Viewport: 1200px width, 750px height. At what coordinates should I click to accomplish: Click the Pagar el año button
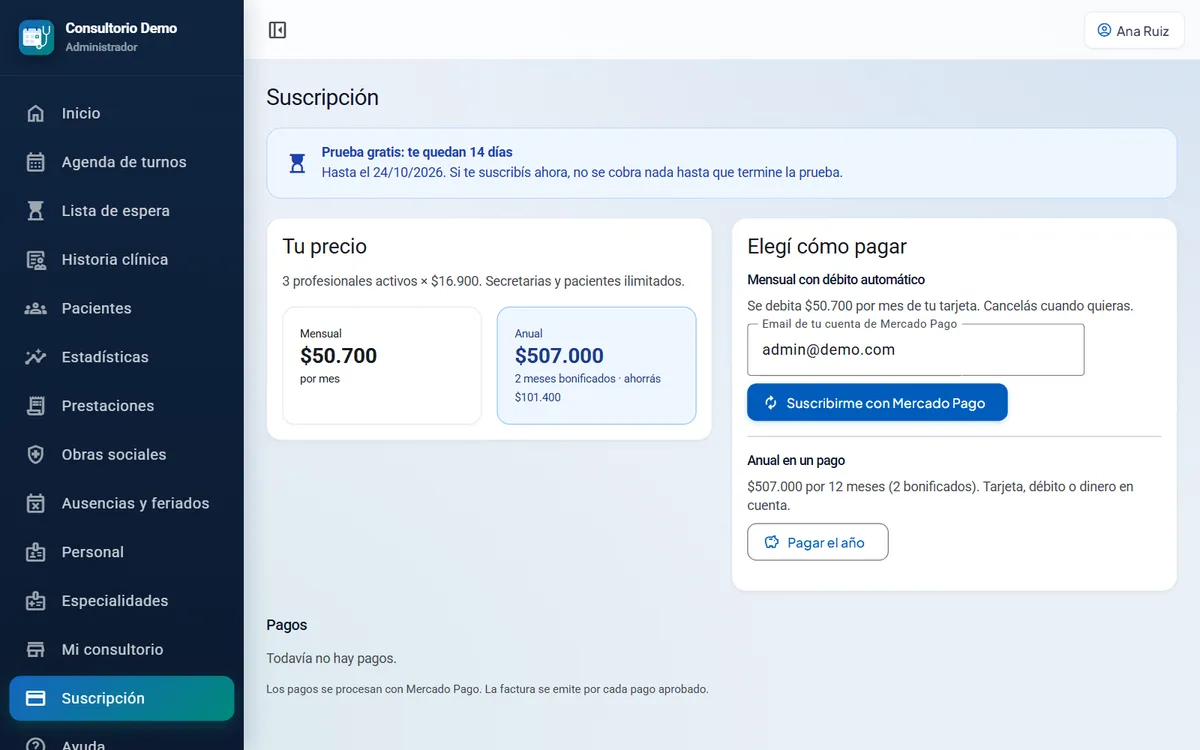click(818, 542)
